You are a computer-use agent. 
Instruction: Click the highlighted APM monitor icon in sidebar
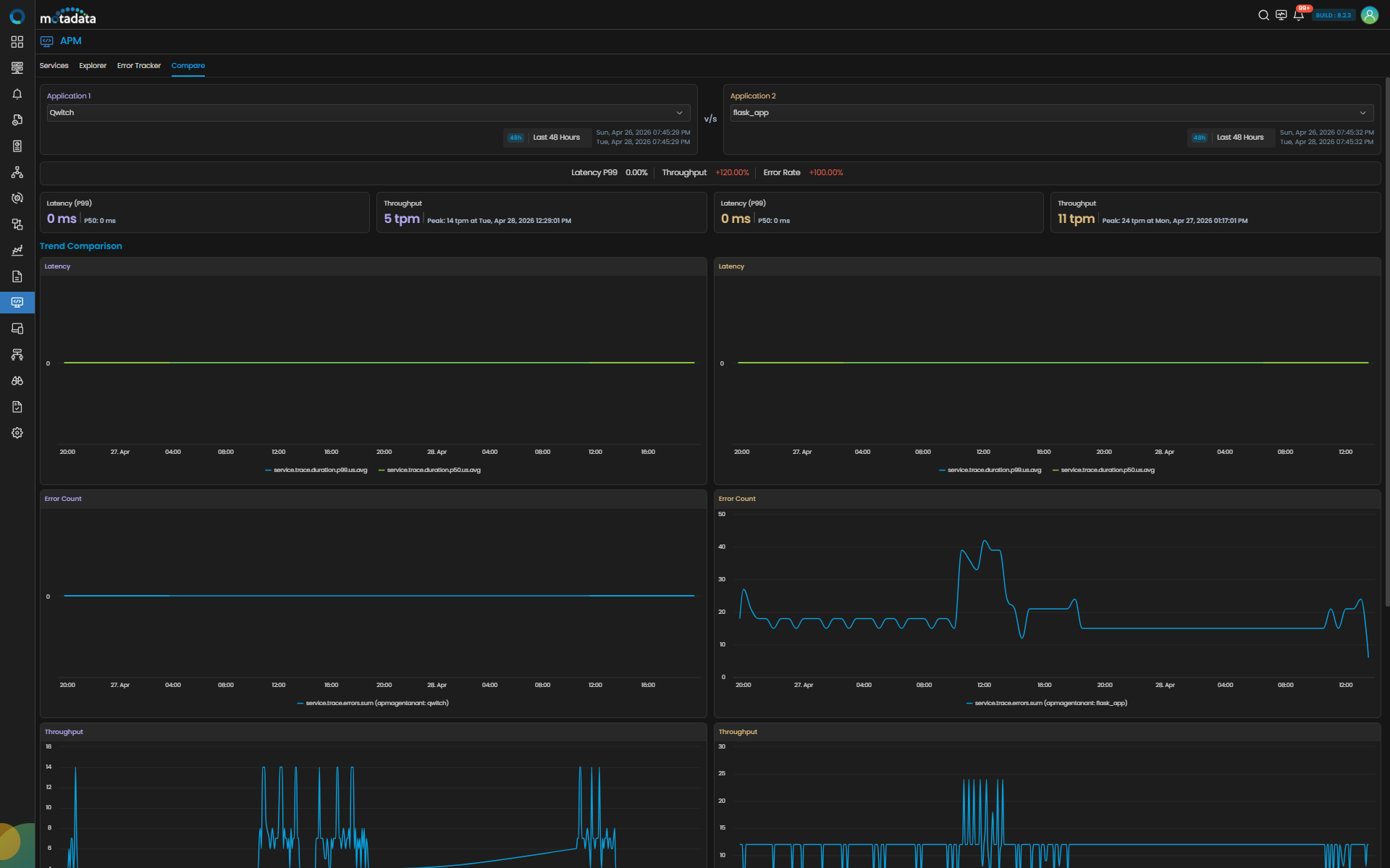pyautogui.click(x=17, y=303)
